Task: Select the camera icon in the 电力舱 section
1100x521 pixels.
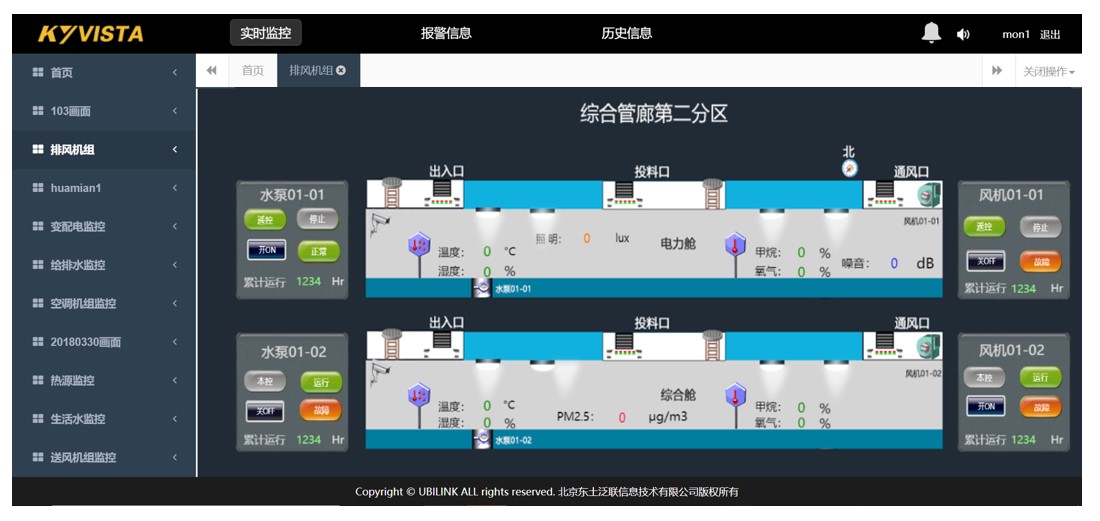Action: pyautogui.click(x=379, y=223)
